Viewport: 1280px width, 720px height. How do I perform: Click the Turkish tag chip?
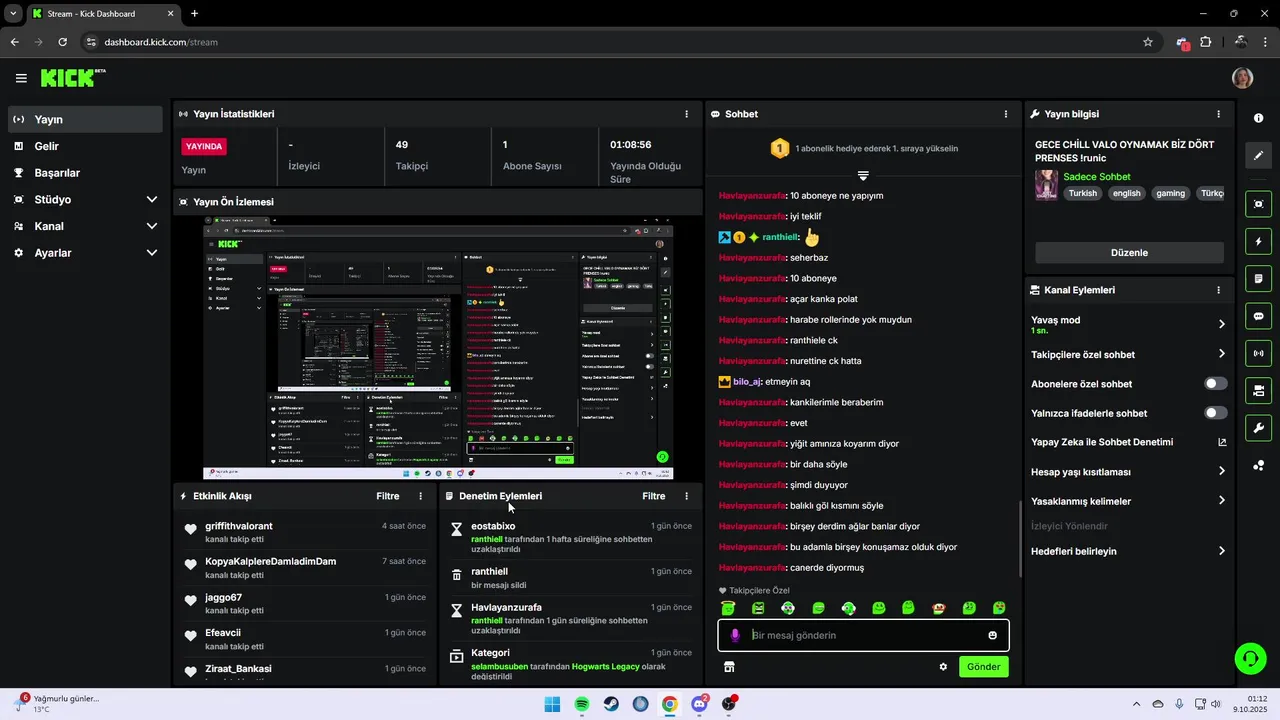click(1082, 194)
